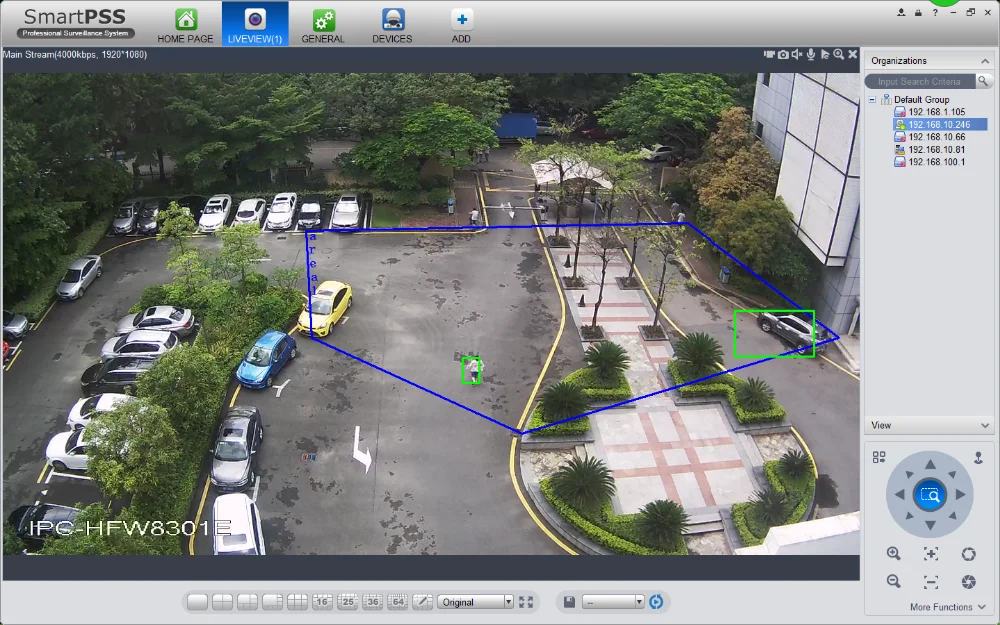Switch to the single-window layout
Screen dimensions: 1000x625
tap(197, 602)
